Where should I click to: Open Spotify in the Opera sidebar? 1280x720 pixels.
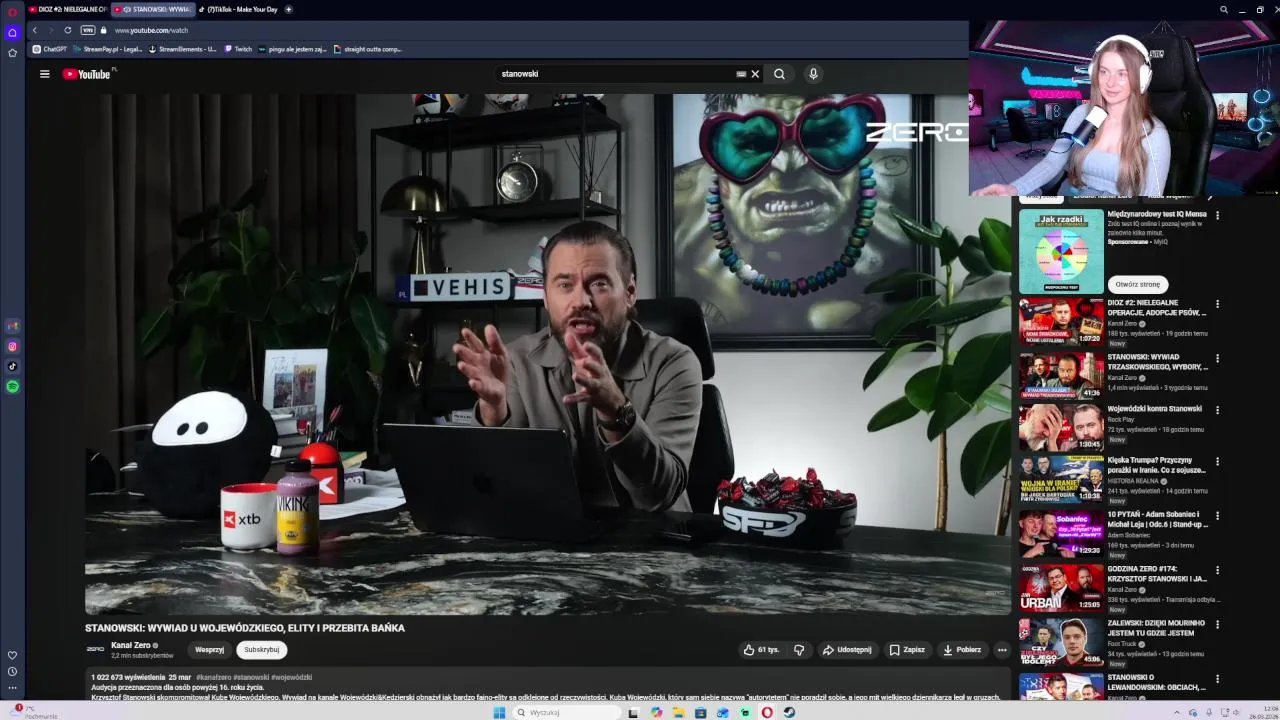point(12,386)
